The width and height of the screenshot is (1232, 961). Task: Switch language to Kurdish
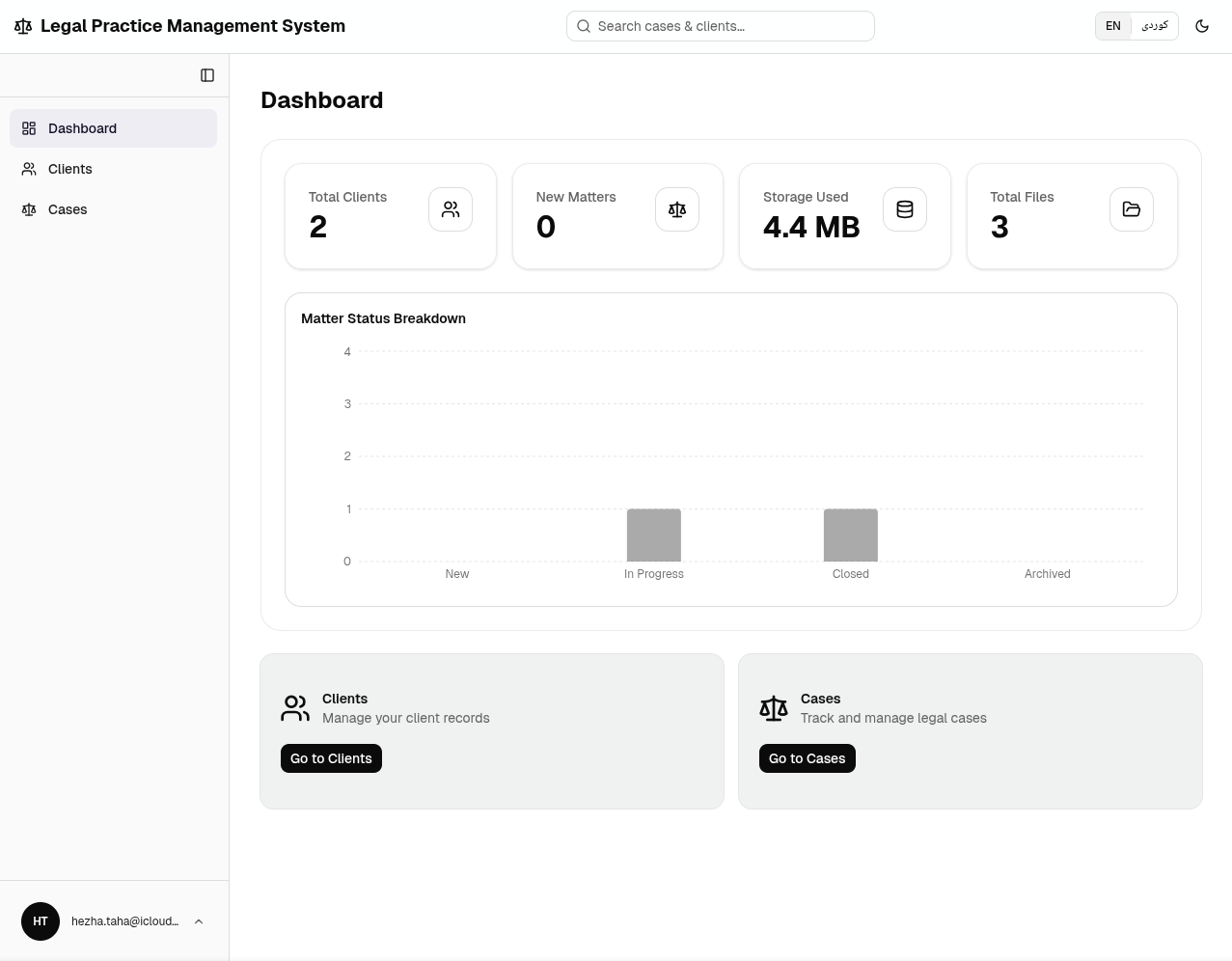(1155, 26)
